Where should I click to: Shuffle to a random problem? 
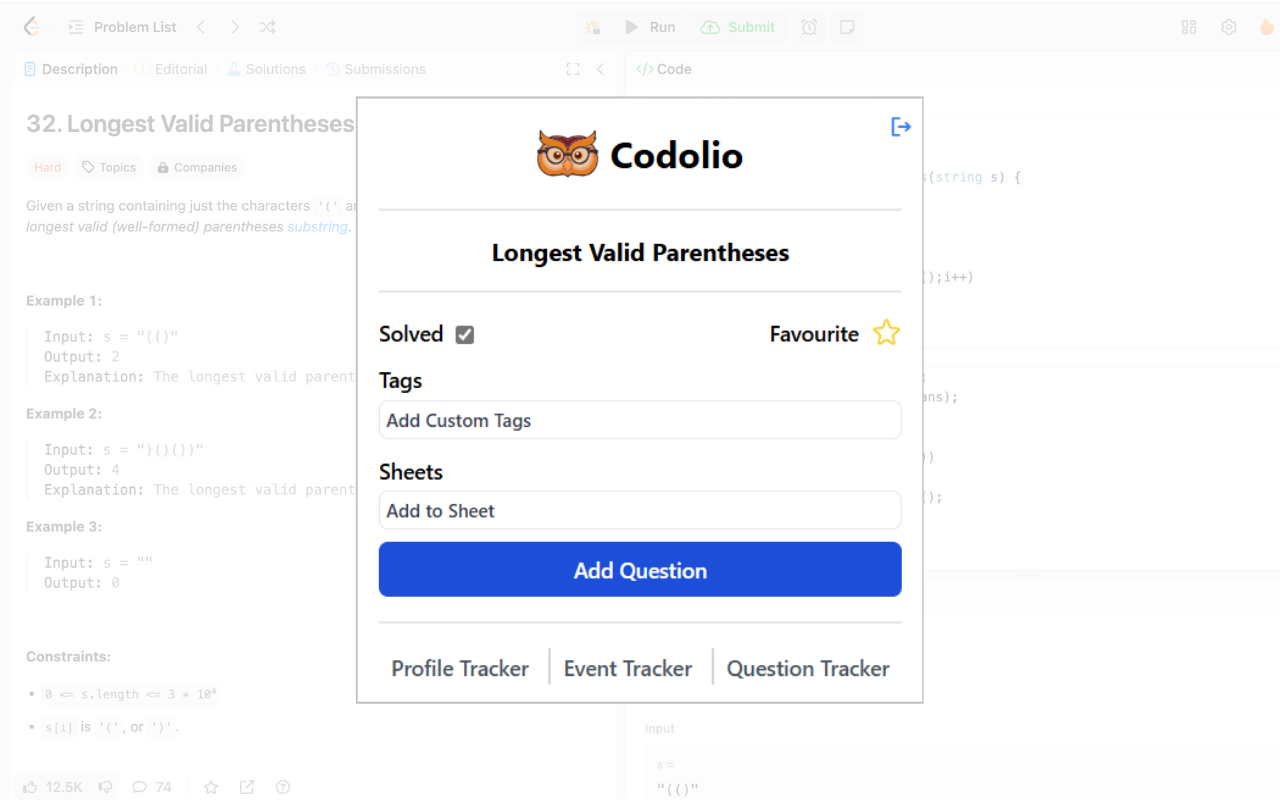click(268, 27)
